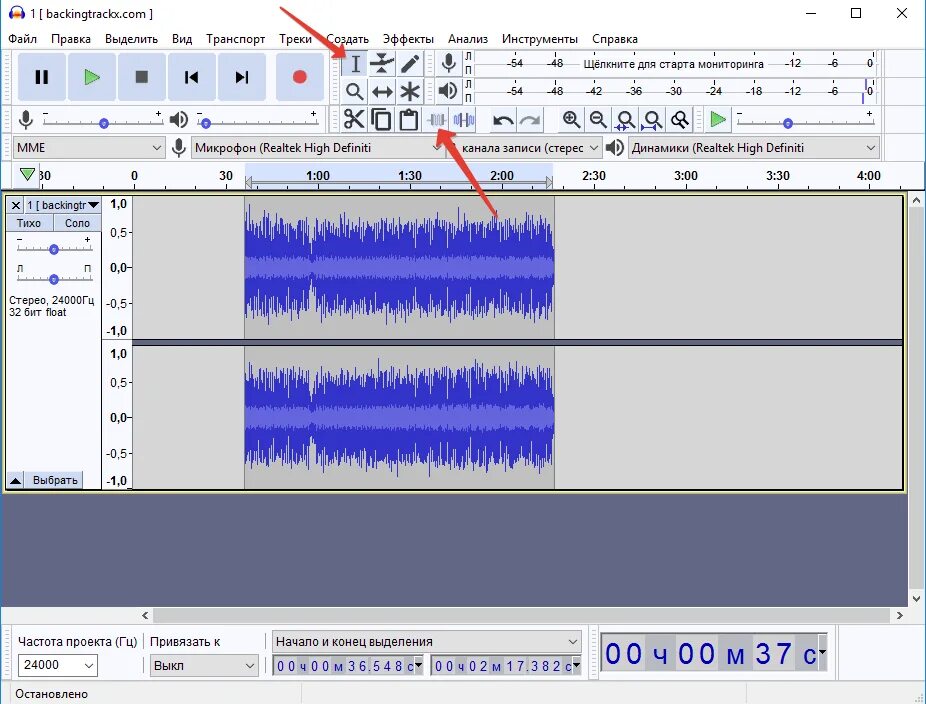926x704 pixels.
Task: Redo the last undone action
Action: pos(530,120)
